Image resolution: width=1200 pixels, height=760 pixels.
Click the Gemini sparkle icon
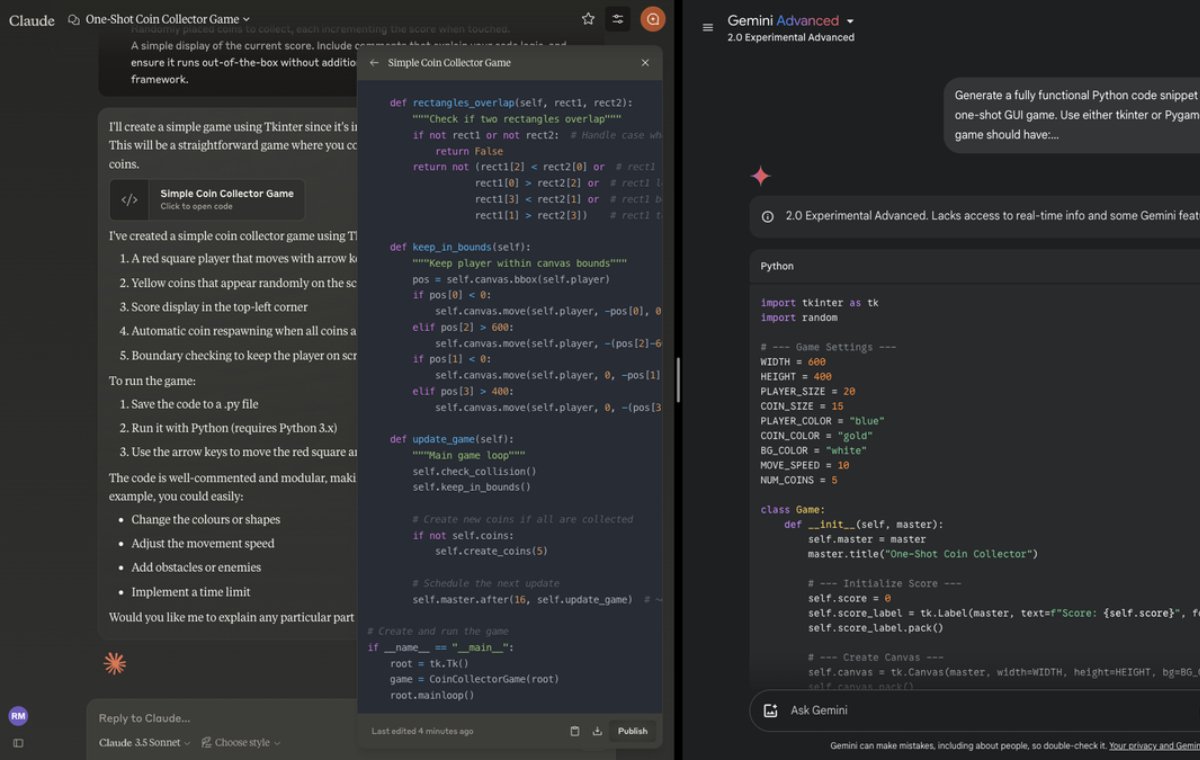coord(760,175)
